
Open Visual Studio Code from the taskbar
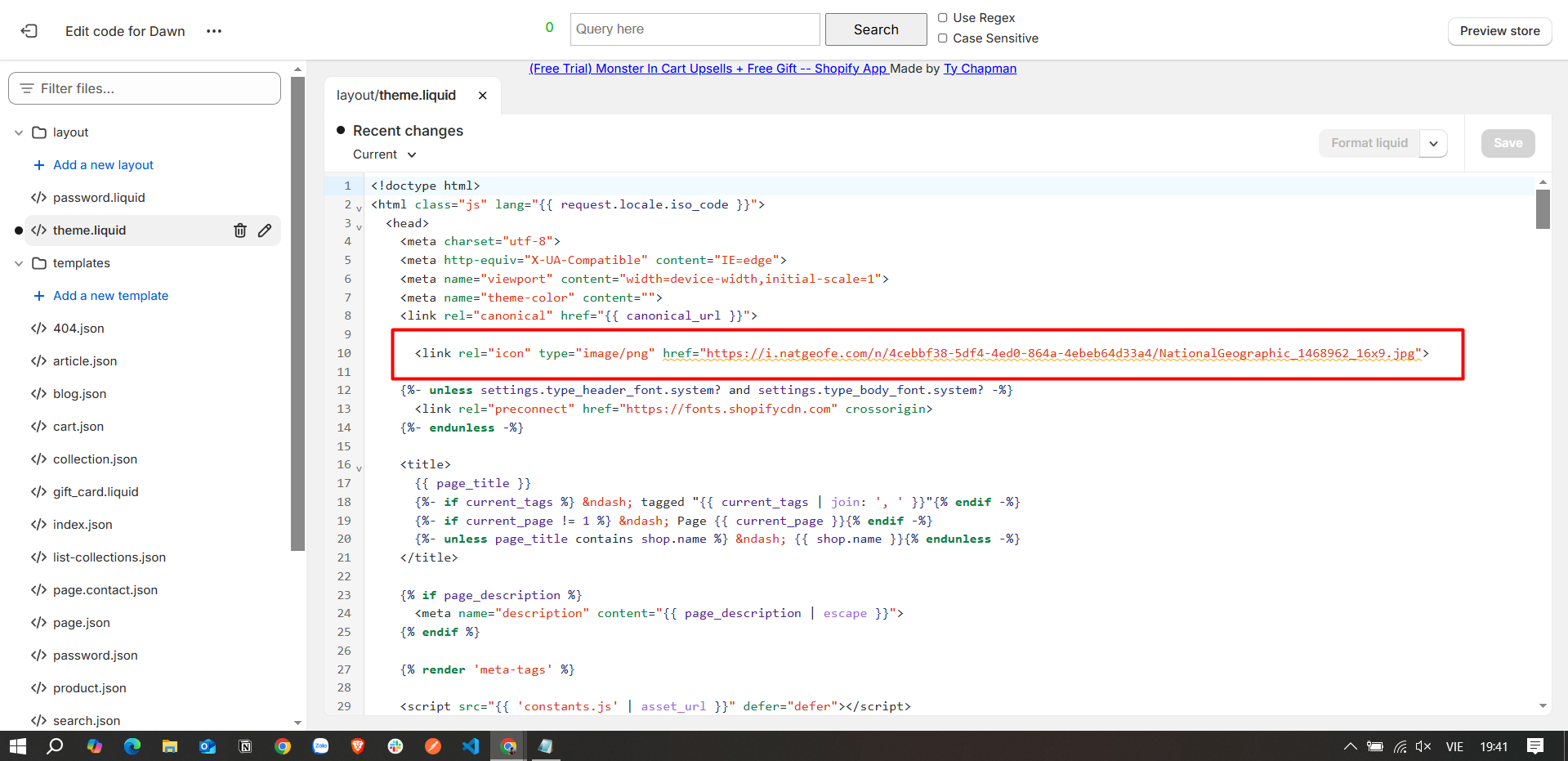(x=471, y=746)
